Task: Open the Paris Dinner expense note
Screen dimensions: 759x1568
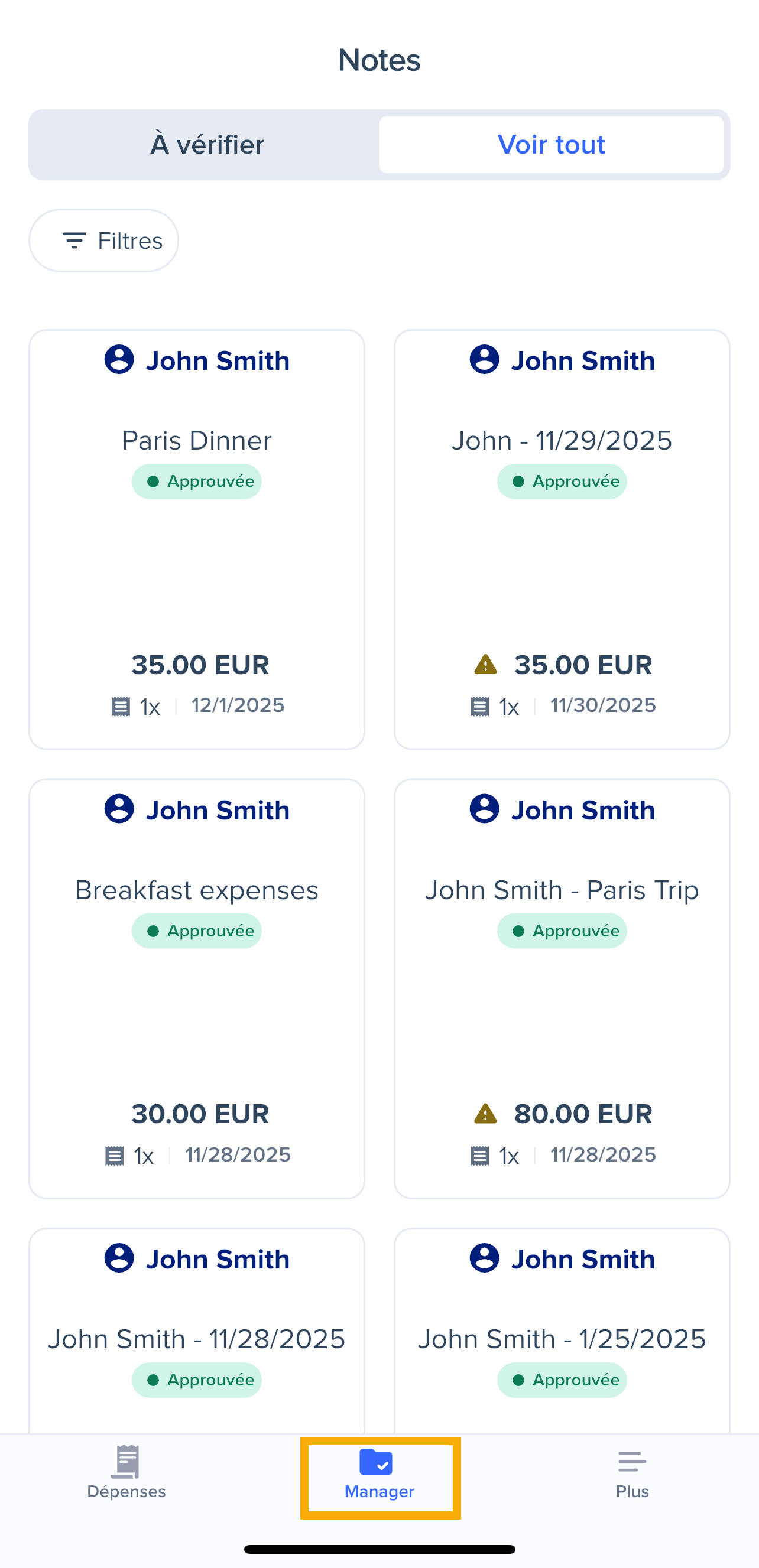Action: click(x=197, y=441)
